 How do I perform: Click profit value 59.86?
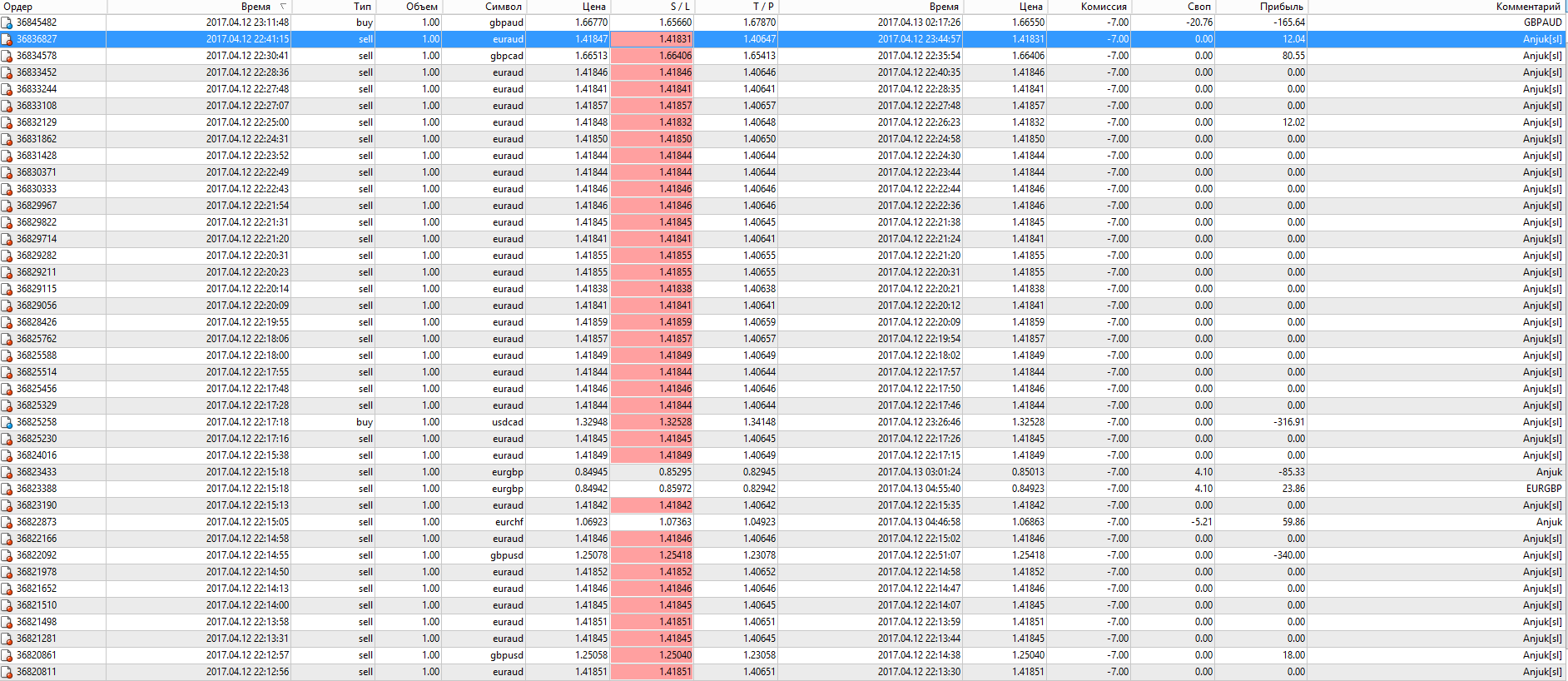pyautogui.click(x=1293, y=522)
